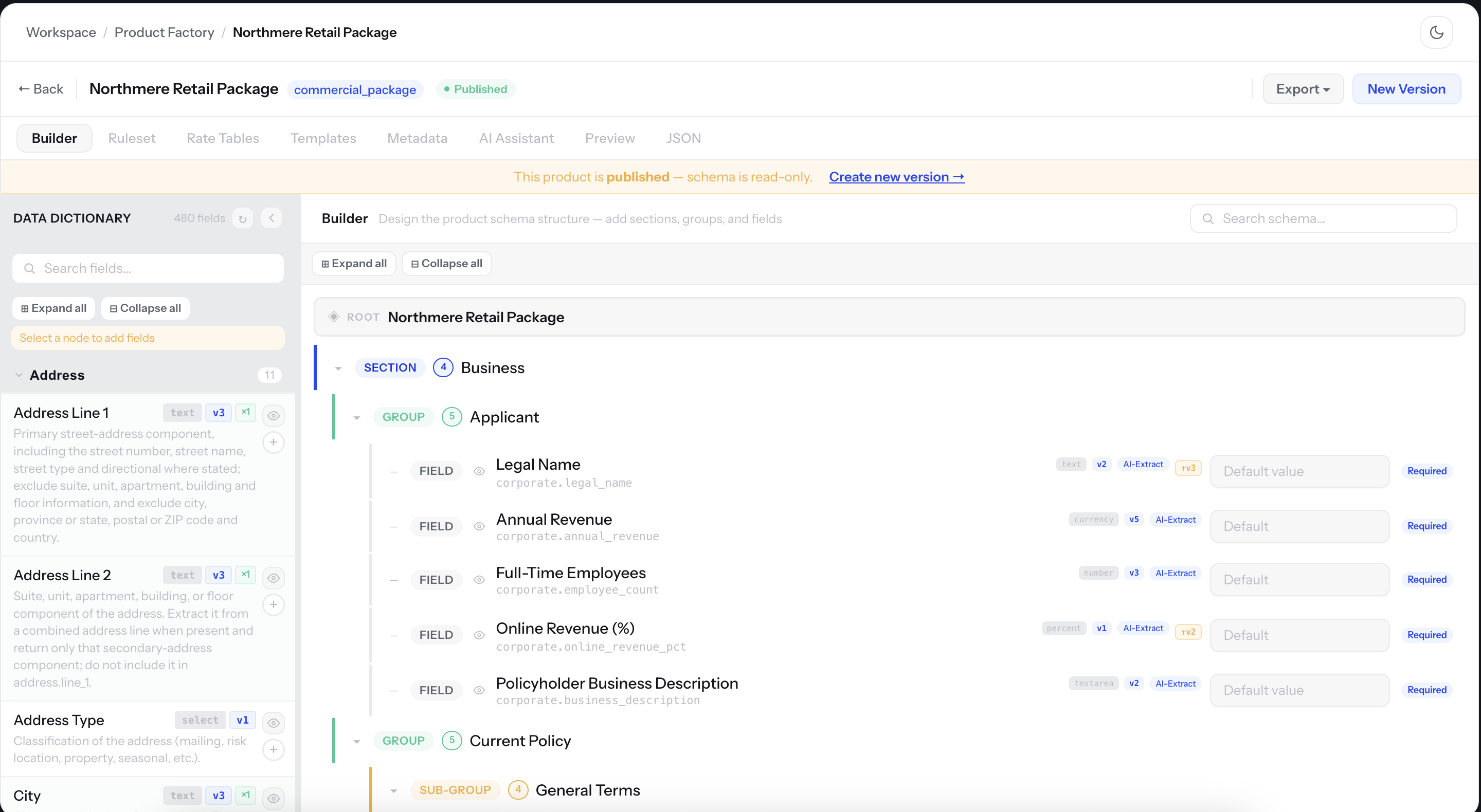Click the x1 badge on Address Line 2
This screenshot has width=1481, height=812.
[245, 575]
